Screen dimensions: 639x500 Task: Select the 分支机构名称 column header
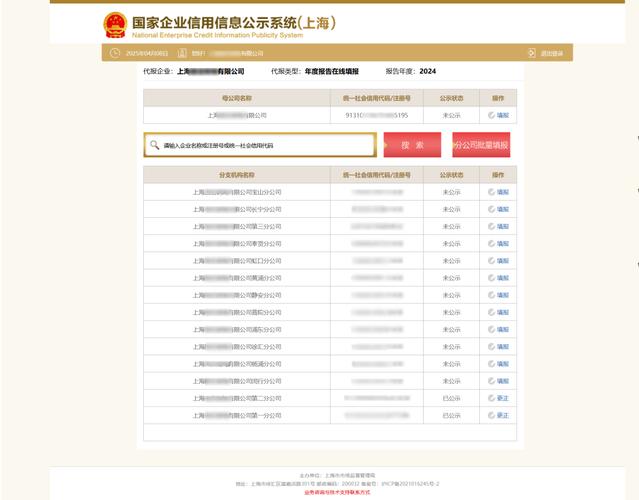point(237,175)
